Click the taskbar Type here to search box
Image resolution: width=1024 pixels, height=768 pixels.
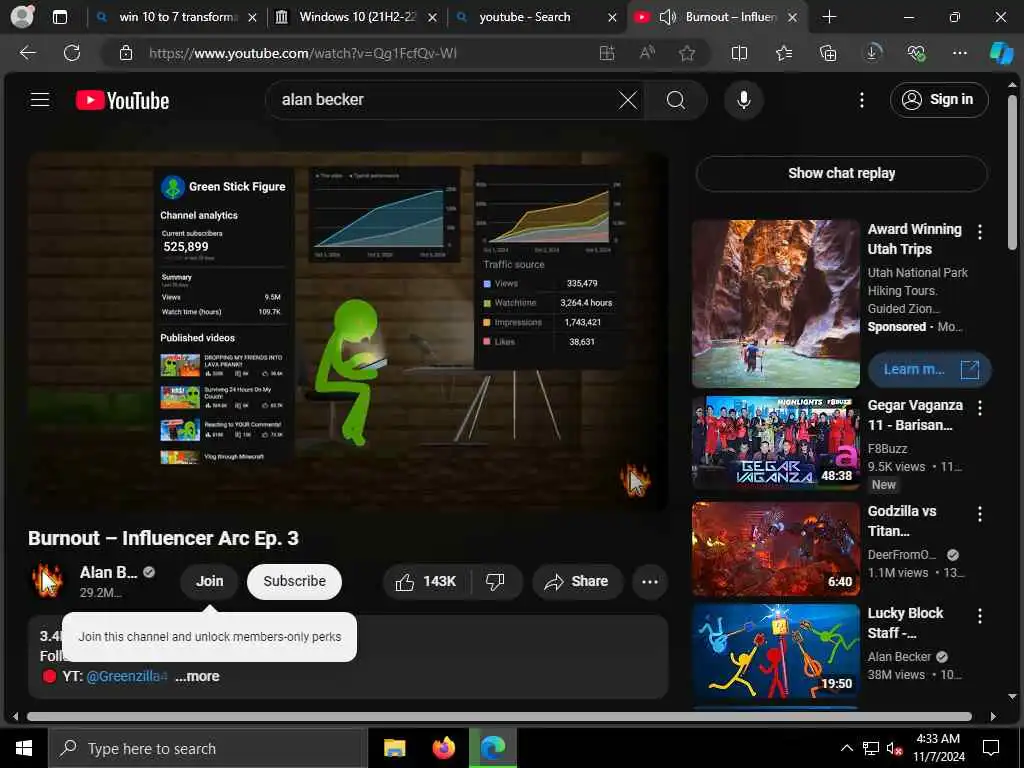208,748
